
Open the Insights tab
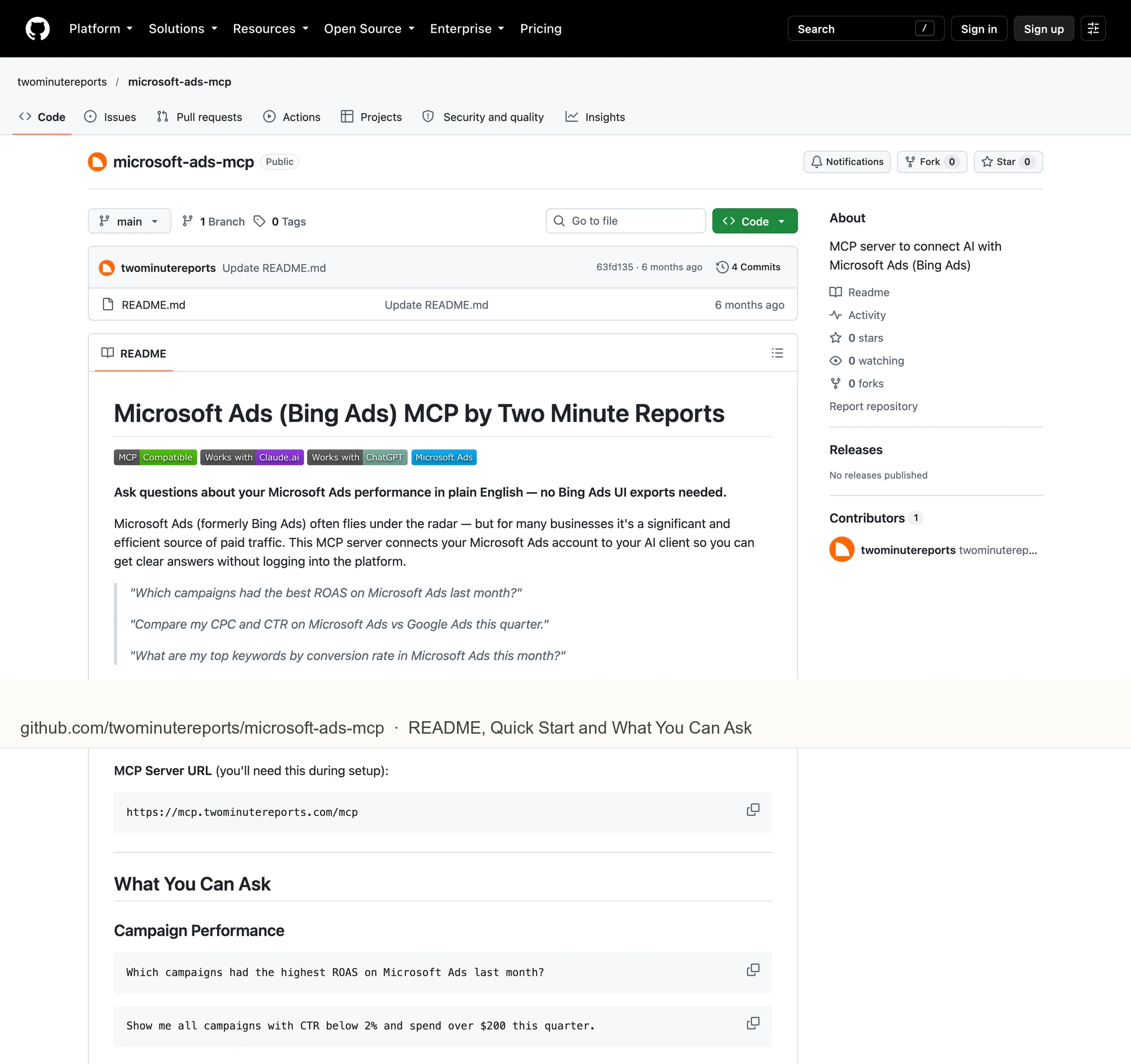(x=595, y=117)
